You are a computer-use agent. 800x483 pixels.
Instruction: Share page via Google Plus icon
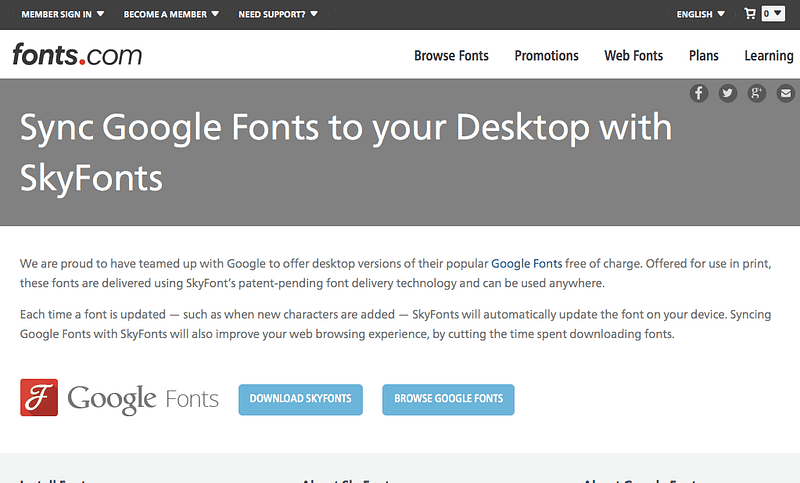757,93
